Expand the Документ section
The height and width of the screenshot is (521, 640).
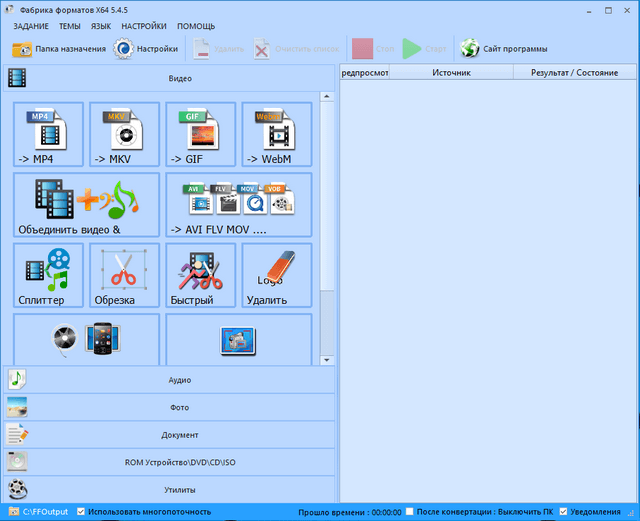tap(170, 435)
